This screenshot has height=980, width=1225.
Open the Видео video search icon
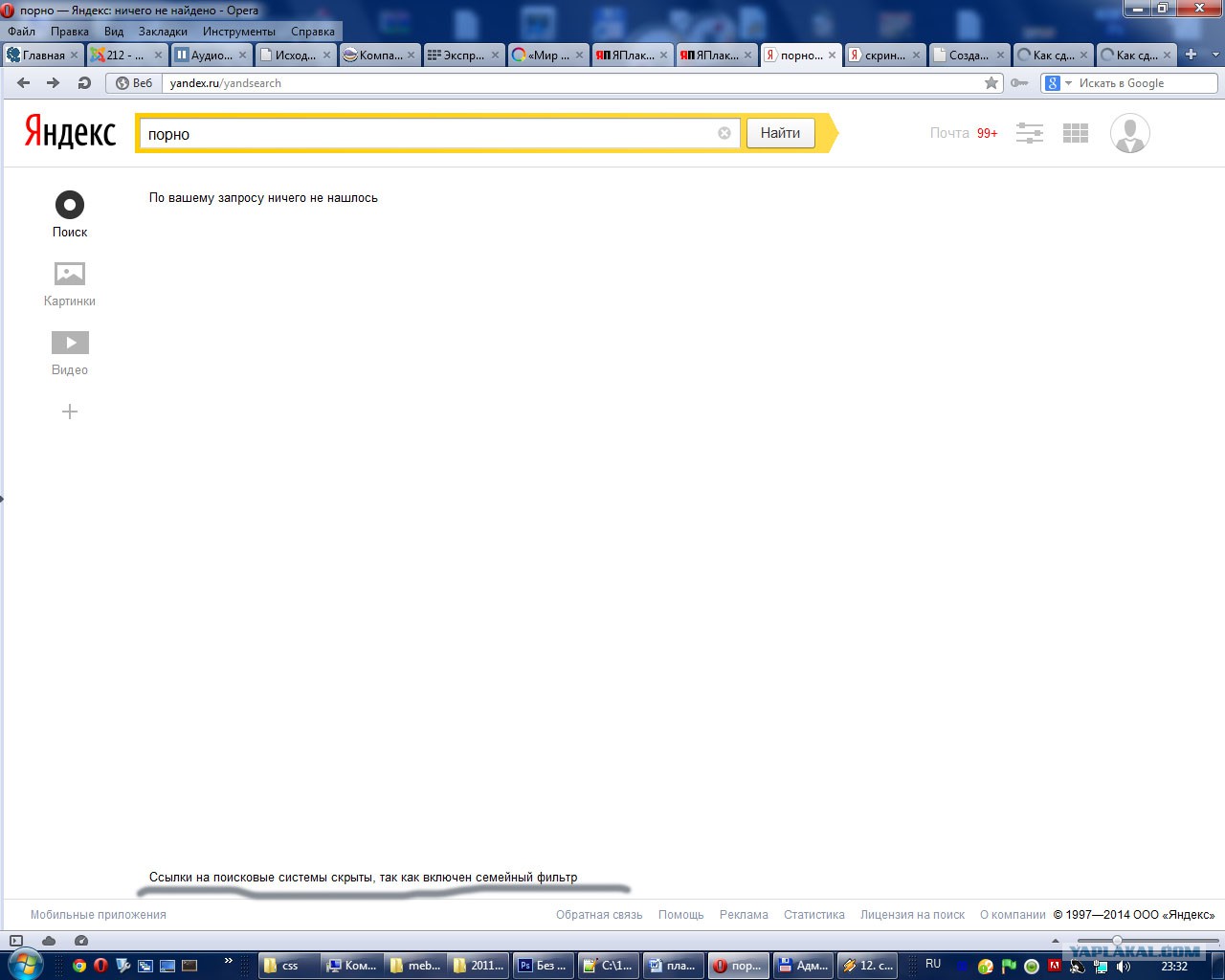[x=70, y=343]
